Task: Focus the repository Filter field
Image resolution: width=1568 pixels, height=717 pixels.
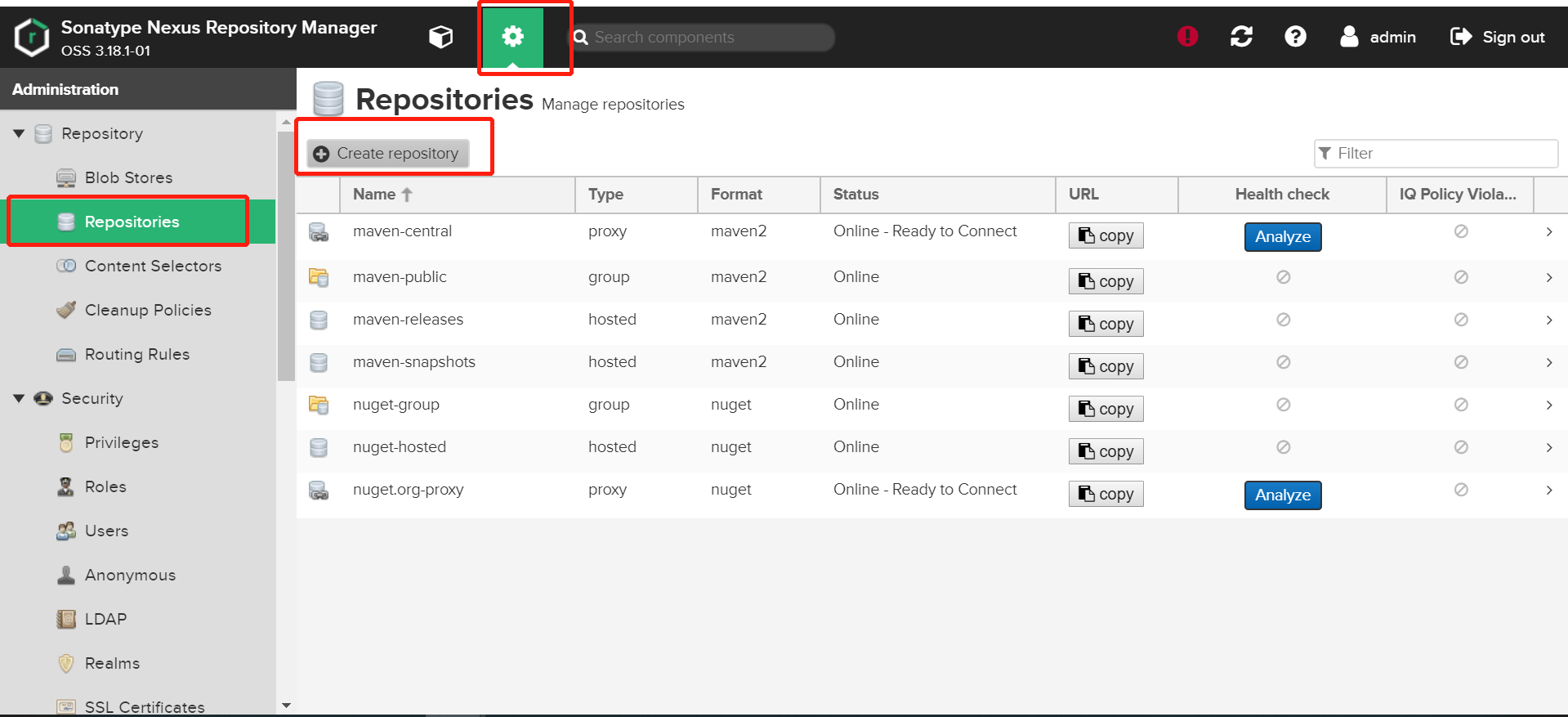Action: coord(1436,154)
